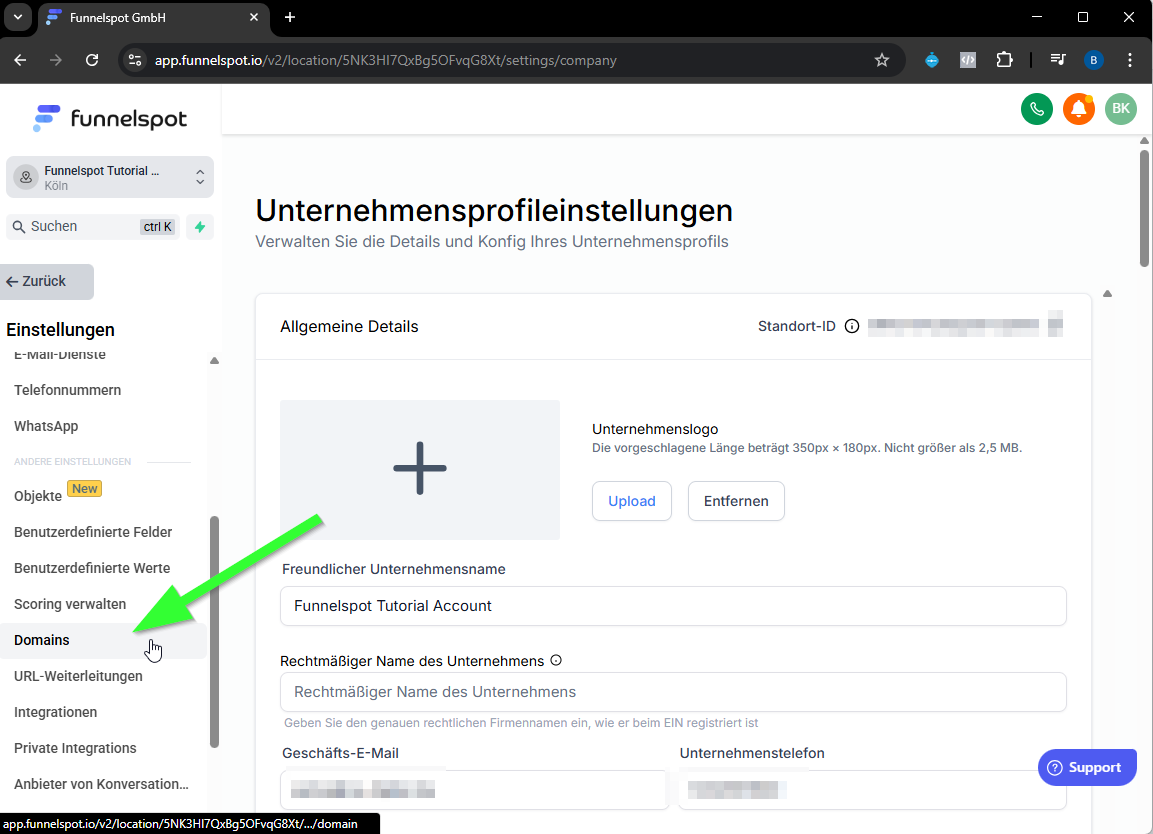Click the Freundlicher Unternehmensname field
1153x834 pixels.
click(673, 606)
